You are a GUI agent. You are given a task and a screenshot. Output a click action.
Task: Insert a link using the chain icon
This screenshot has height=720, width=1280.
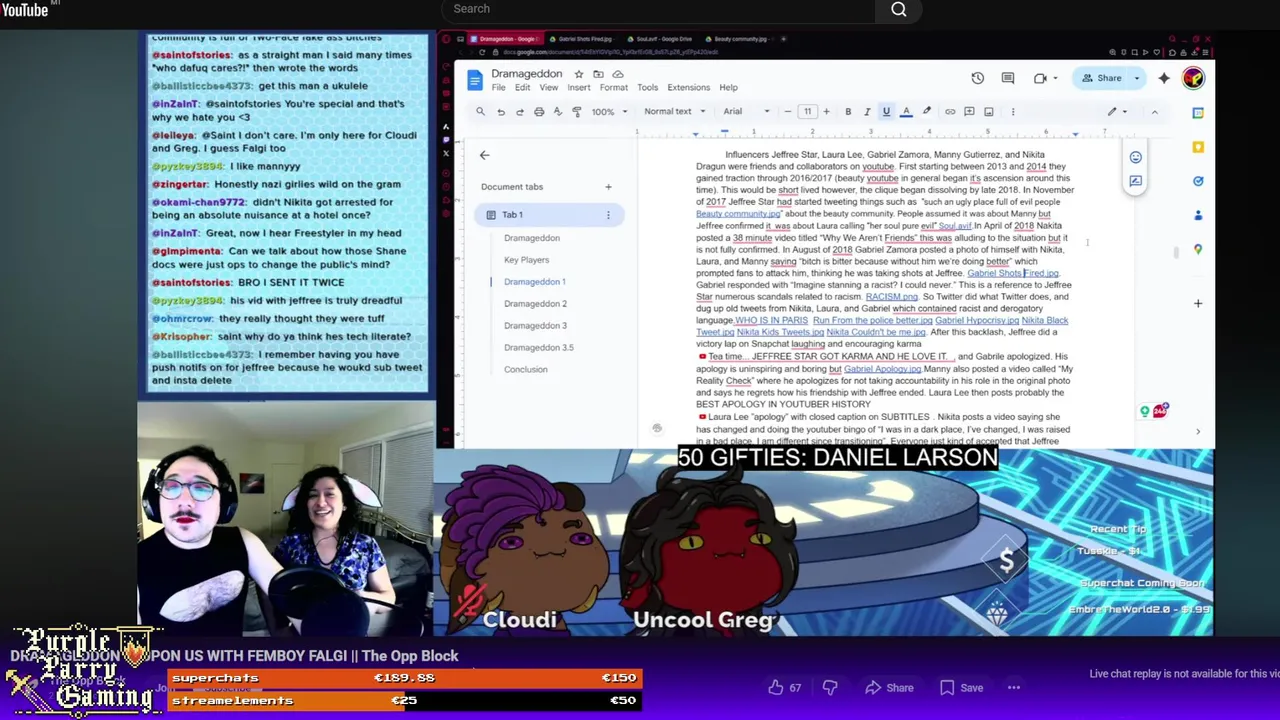tap(950, 112)
